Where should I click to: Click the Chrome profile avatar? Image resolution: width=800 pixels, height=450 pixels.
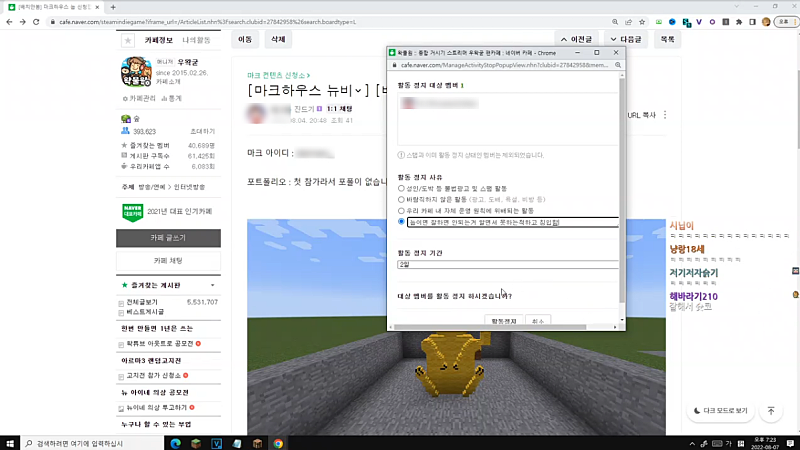point(766,22)
